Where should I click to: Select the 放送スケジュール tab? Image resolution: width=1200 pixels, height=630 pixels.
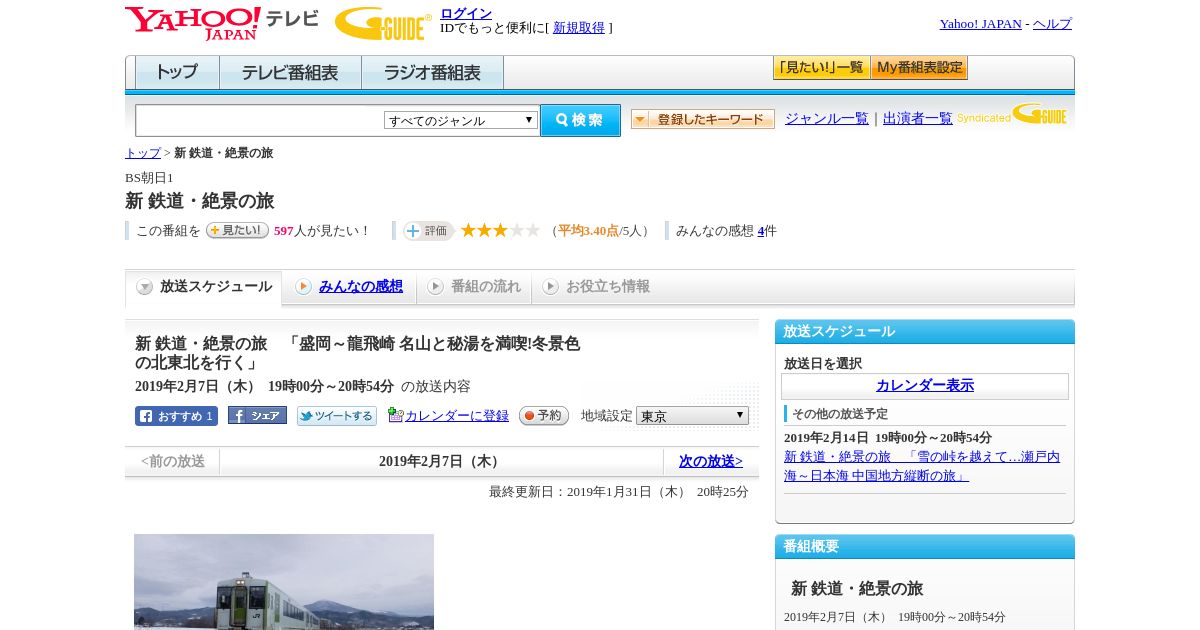point(204,287)
